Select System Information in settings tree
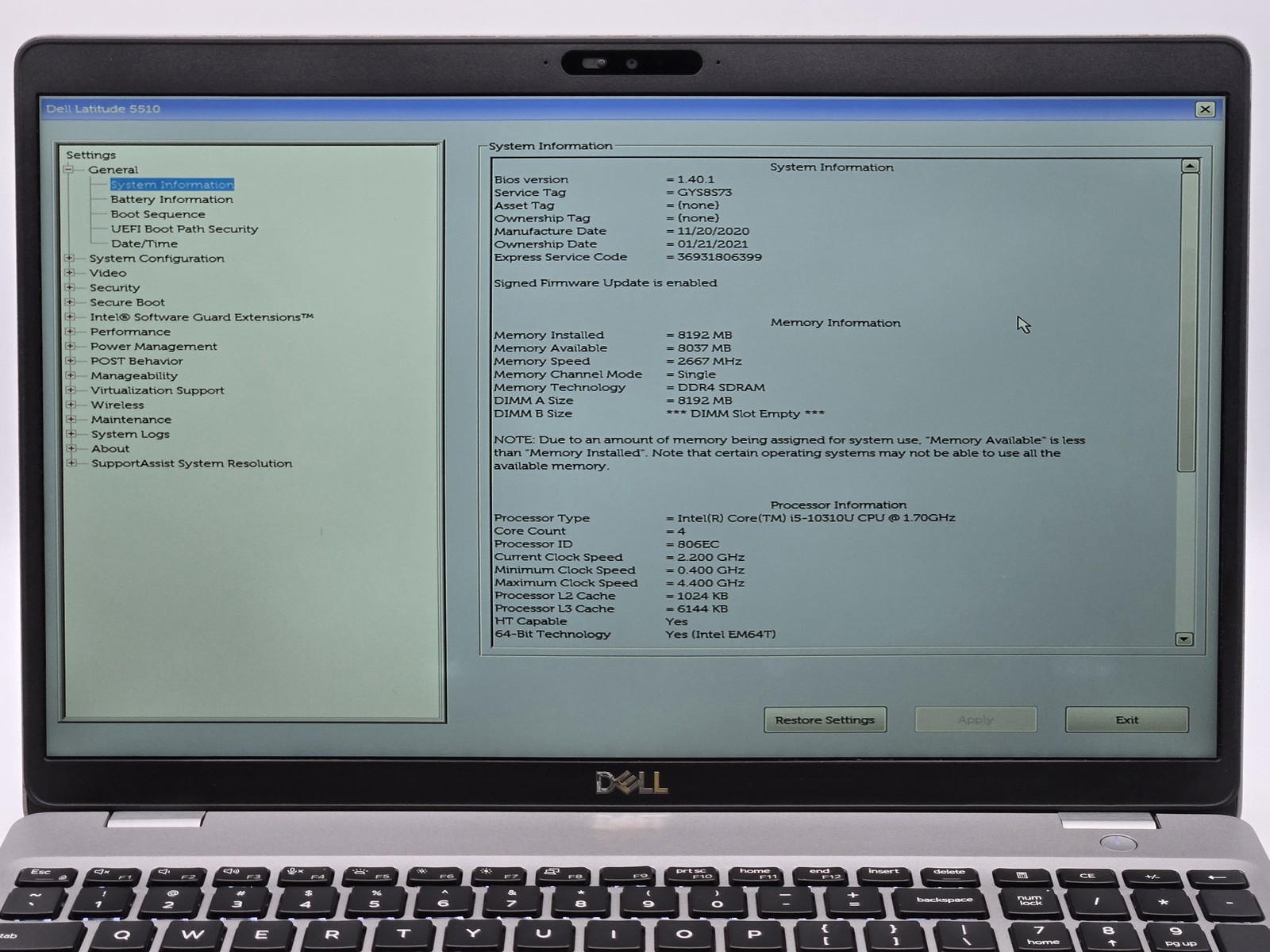Viewport: 1270px width, 952px height. pos(172,185)
